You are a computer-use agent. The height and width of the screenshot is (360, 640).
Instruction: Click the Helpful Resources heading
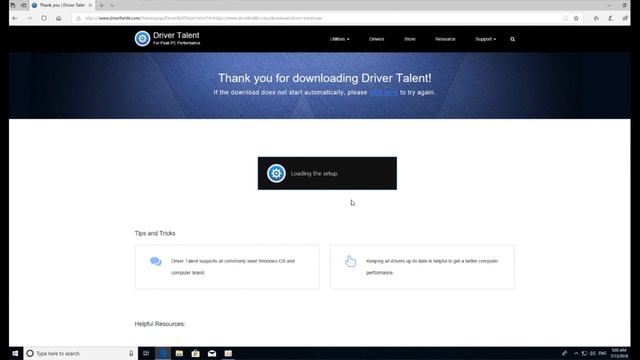click(160, 324)
